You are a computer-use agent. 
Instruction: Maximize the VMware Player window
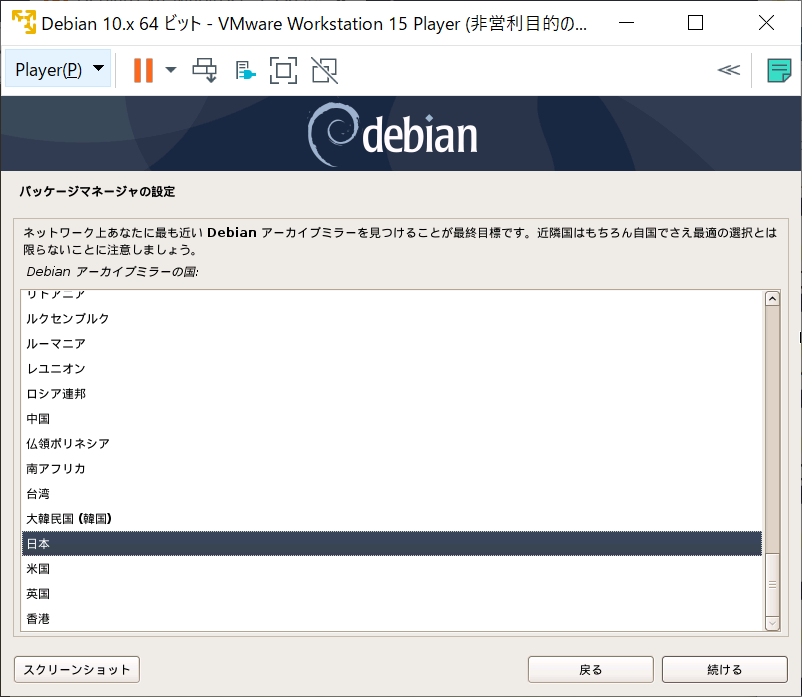[x=695, y=23]
